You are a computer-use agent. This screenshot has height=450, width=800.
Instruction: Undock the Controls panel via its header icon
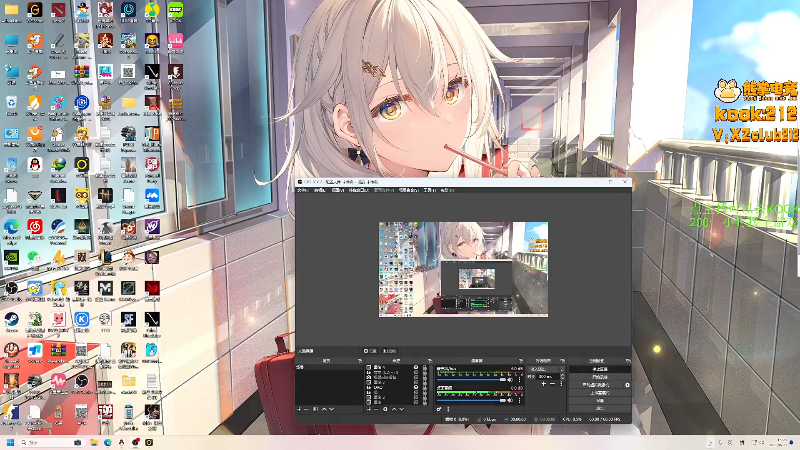tap(627, 361)
